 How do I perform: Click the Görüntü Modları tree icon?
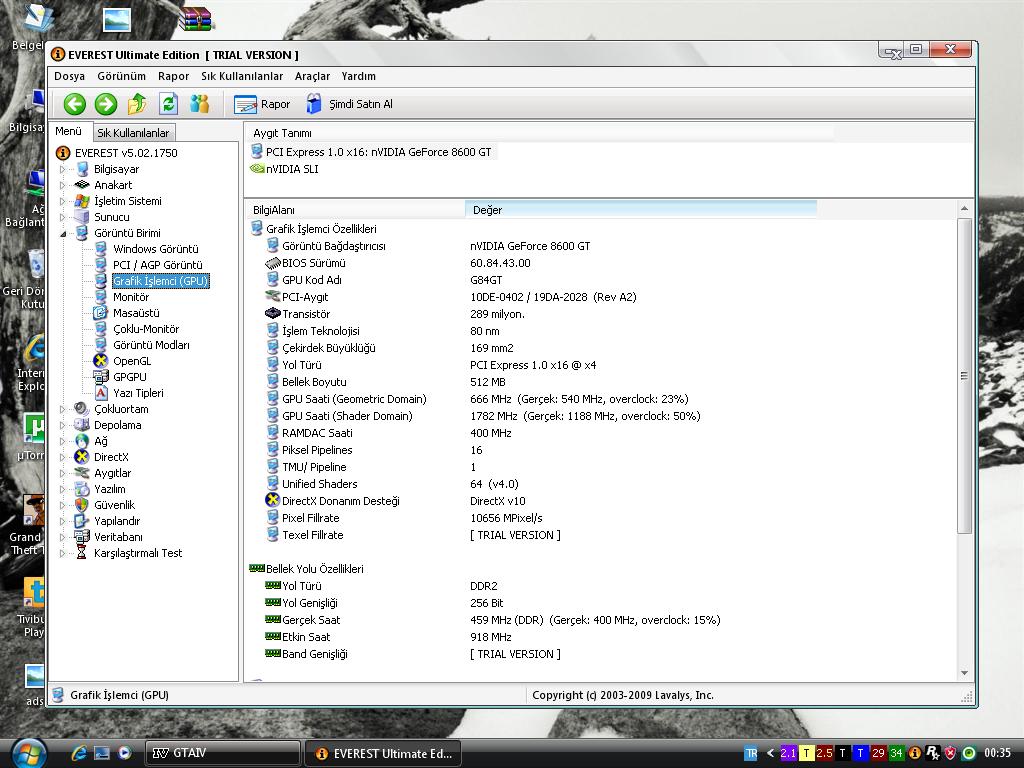point(101,345)
